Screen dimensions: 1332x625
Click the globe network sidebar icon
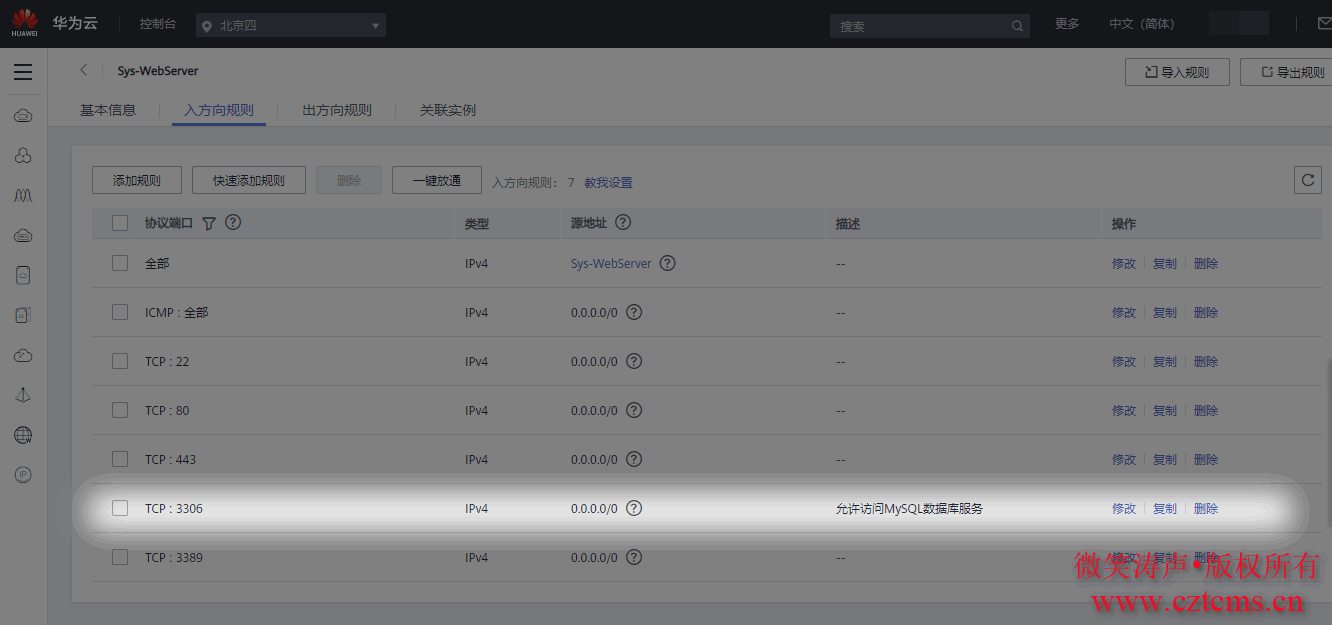tap(23, 435)
